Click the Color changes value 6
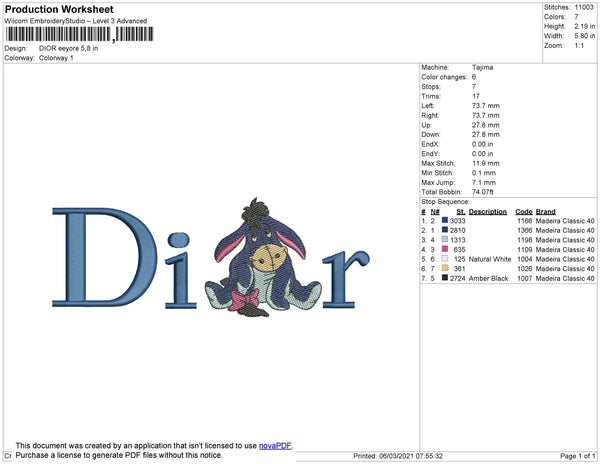 coord(474,77)
